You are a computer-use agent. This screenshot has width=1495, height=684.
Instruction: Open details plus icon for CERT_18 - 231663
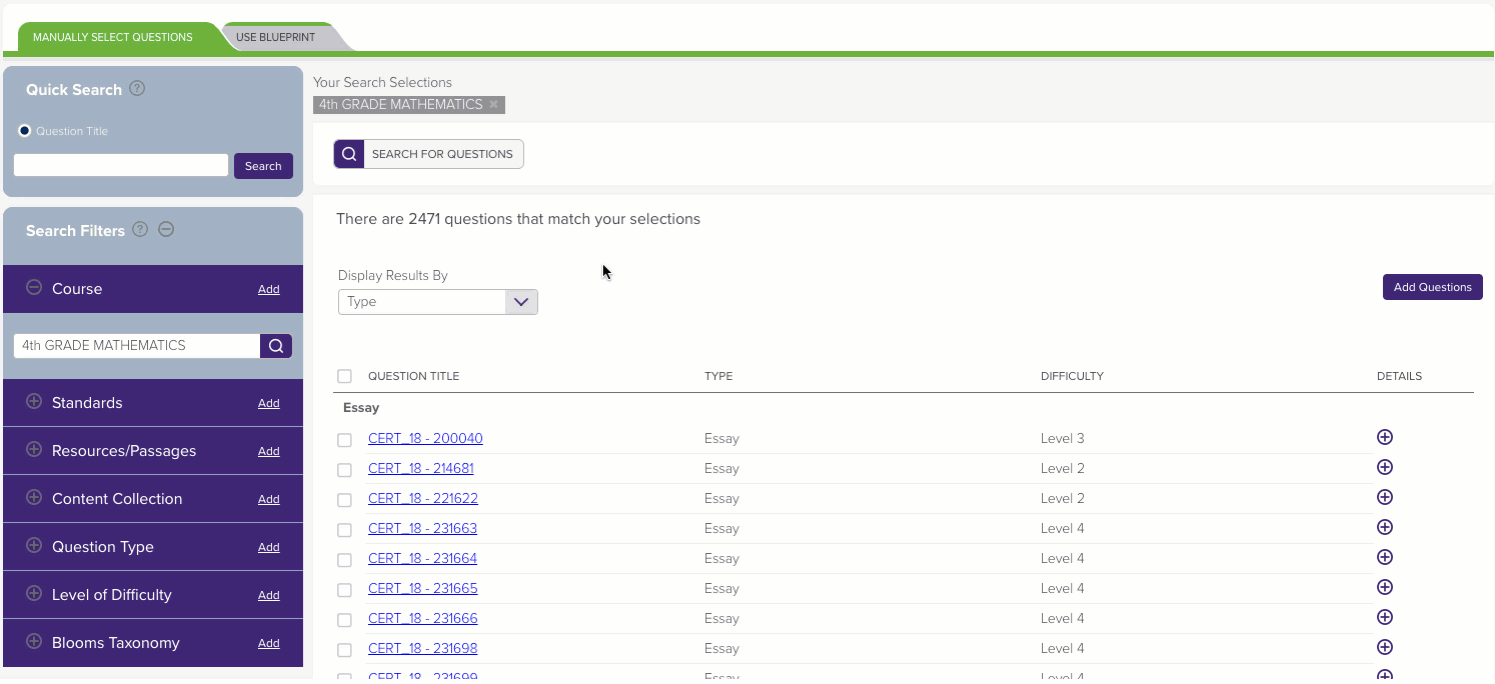(1385, 527)
